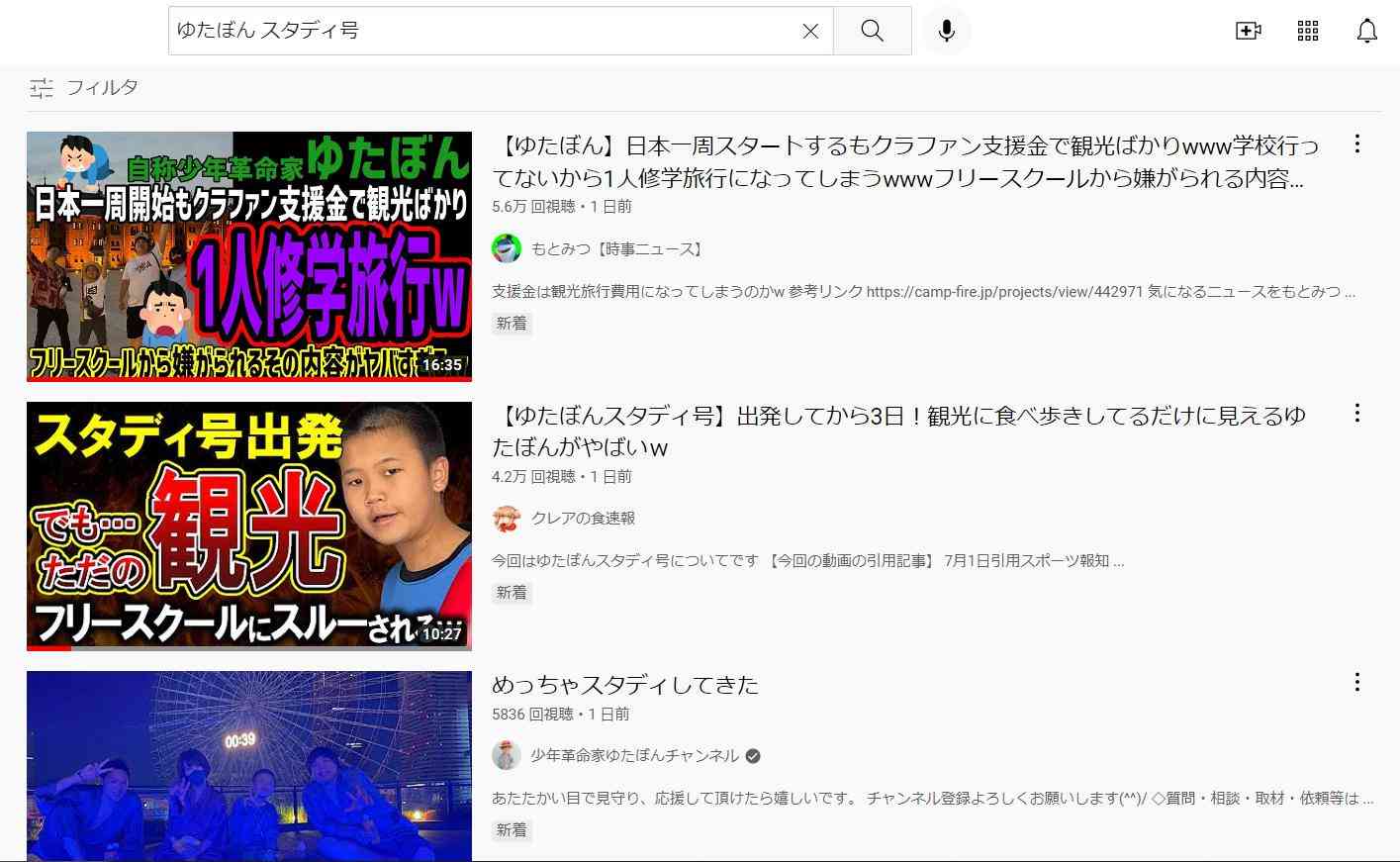1400x862 pixels.
Task: Click the 16:35 duration badge
Action: click(x=441, y=365)
